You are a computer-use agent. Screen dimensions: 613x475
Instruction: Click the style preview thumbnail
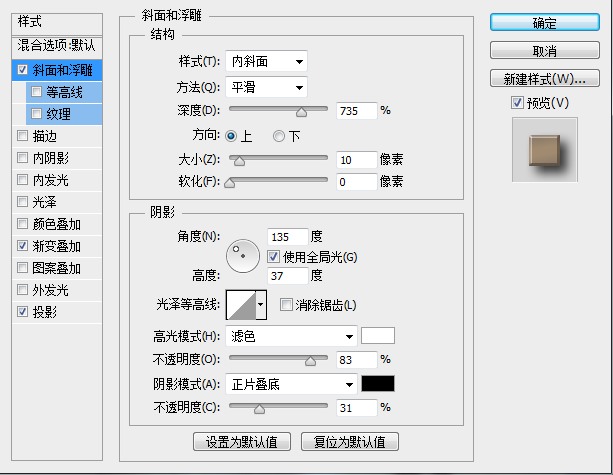pos(545,150)
